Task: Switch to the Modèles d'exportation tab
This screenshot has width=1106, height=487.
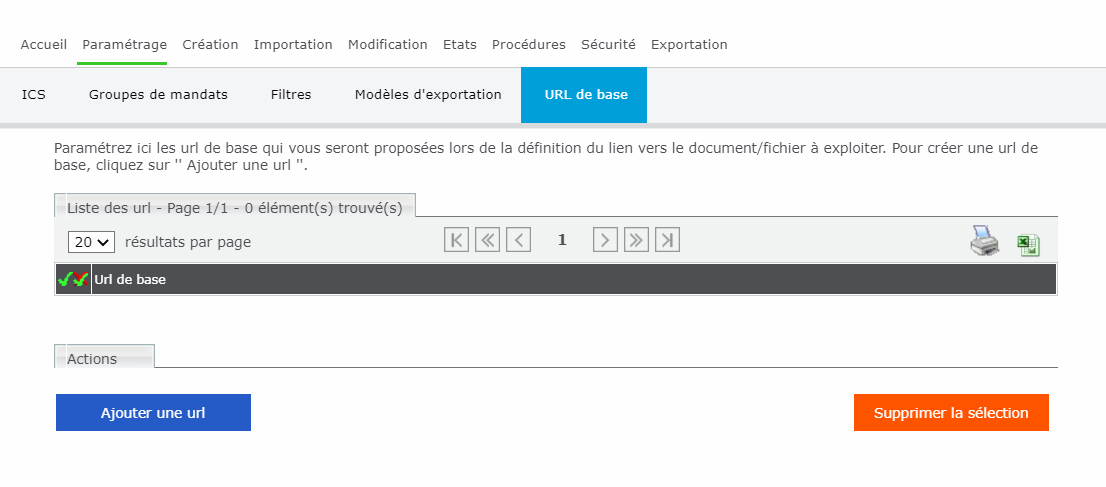Action: pos(428,95)
